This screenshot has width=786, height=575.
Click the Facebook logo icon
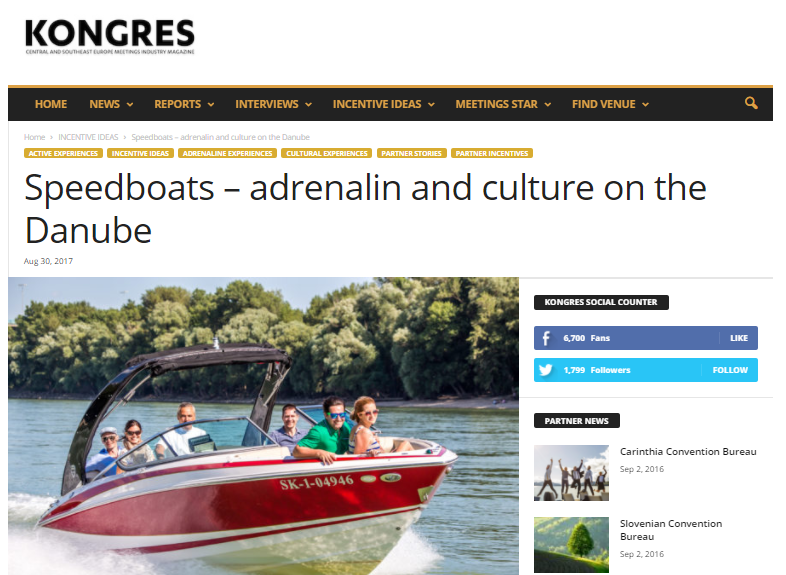[546, 338]
